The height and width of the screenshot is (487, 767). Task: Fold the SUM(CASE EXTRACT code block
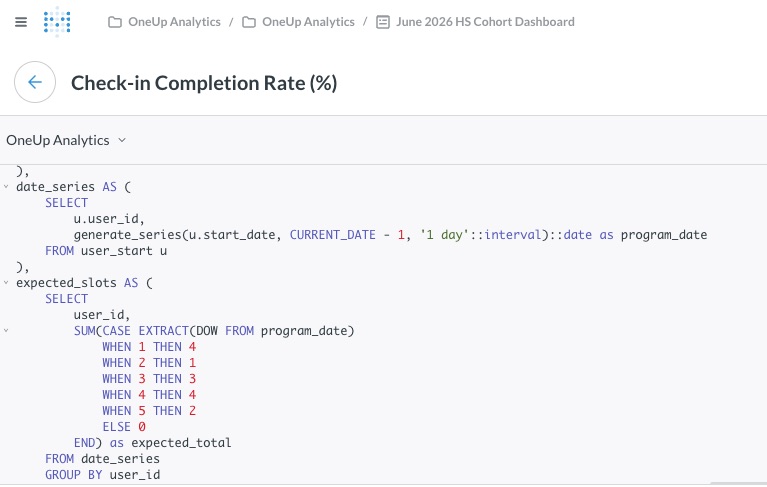coord(6,331)
